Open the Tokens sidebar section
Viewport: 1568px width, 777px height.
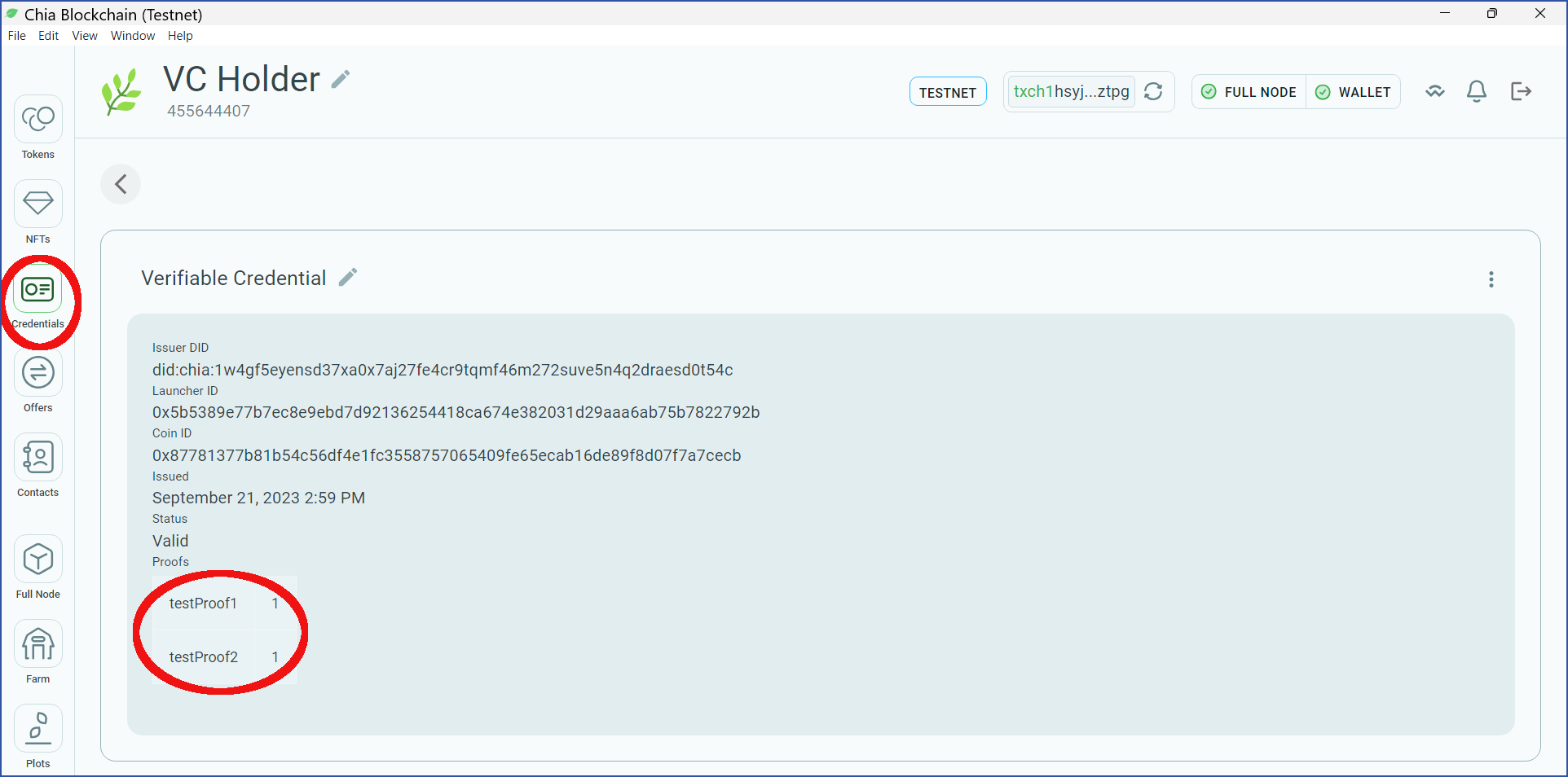click(x=37, y=128)
